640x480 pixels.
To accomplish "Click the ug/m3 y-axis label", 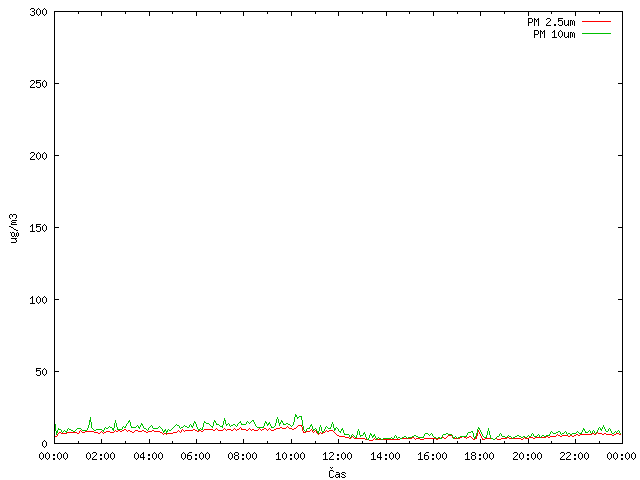I will coord(14,228).
